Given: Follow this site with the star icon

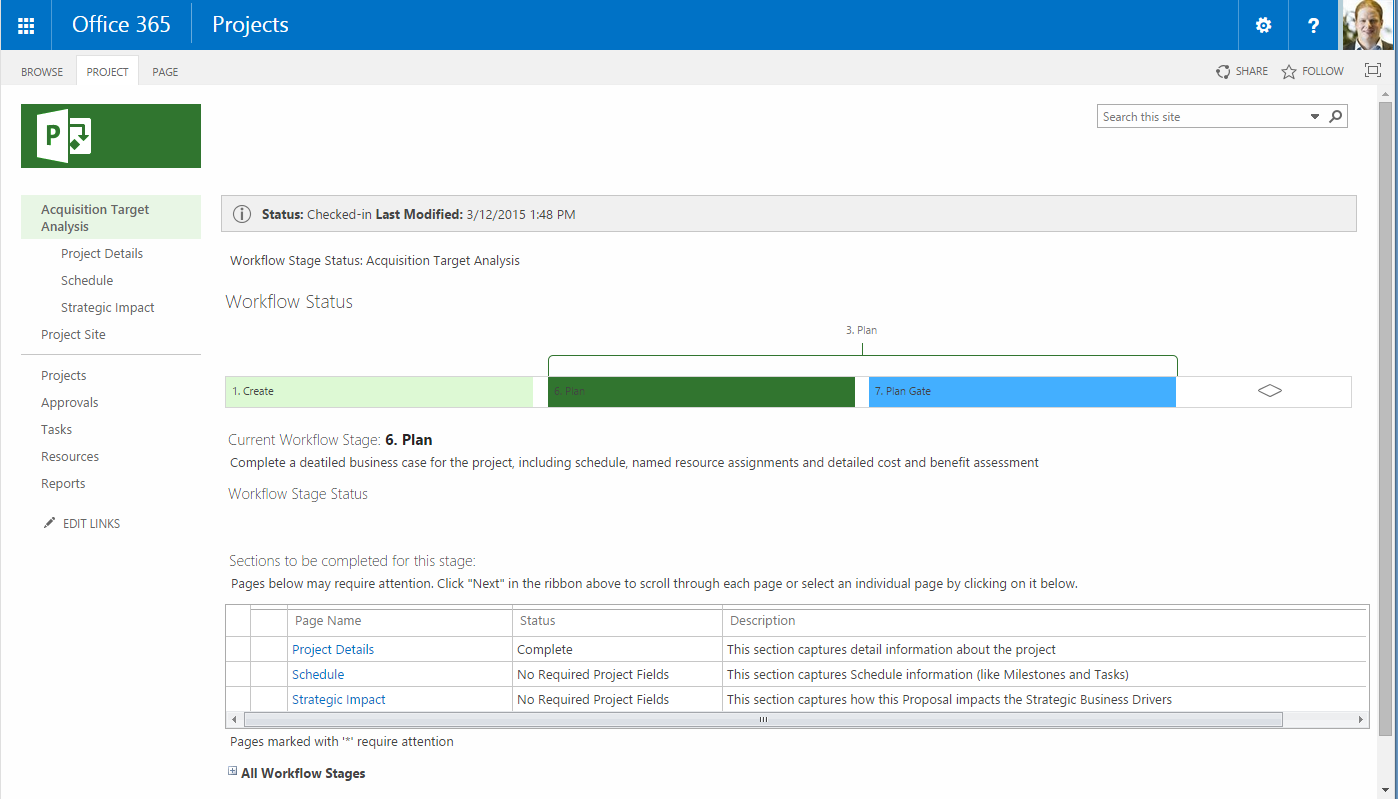Looking at the screenshot, I should click(x=1289, y=72).
